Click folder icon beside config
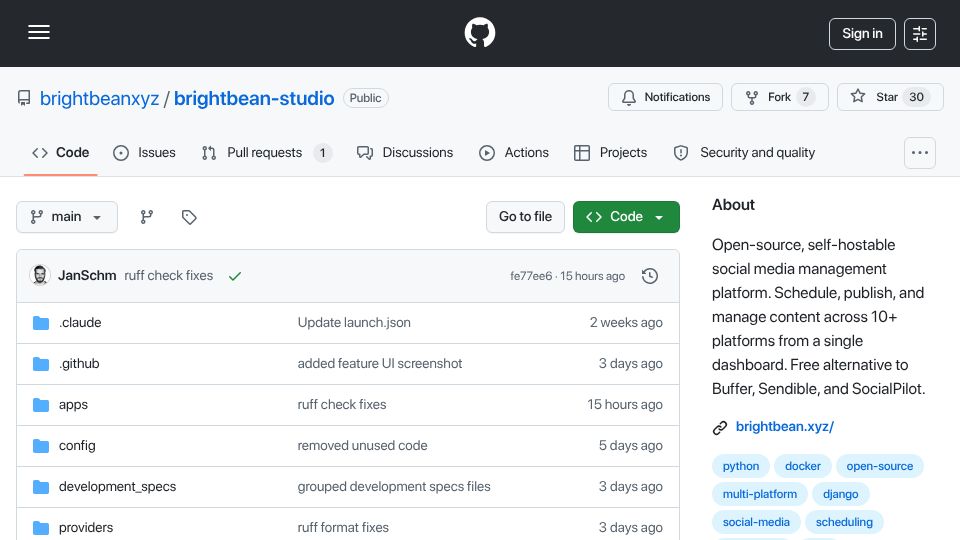The image size is (960, 540). point(41,446)
